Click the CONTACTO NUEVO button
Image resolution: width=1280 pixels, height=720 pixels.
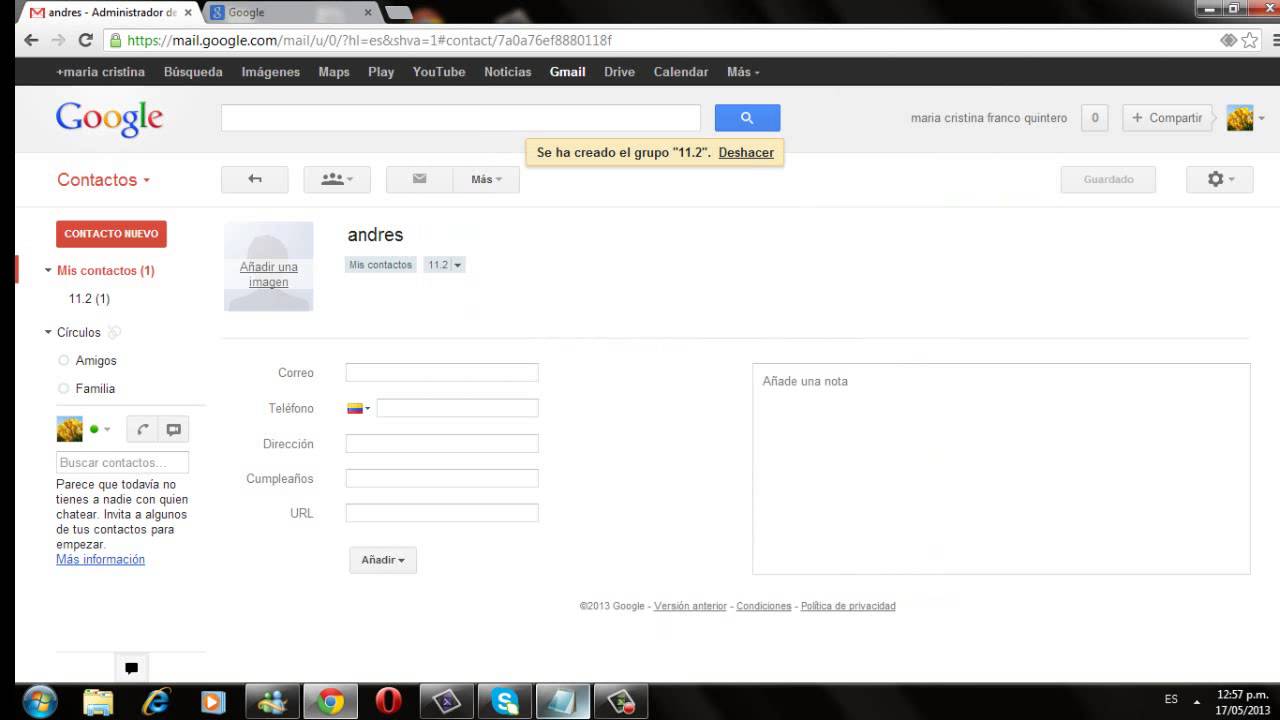111,234
